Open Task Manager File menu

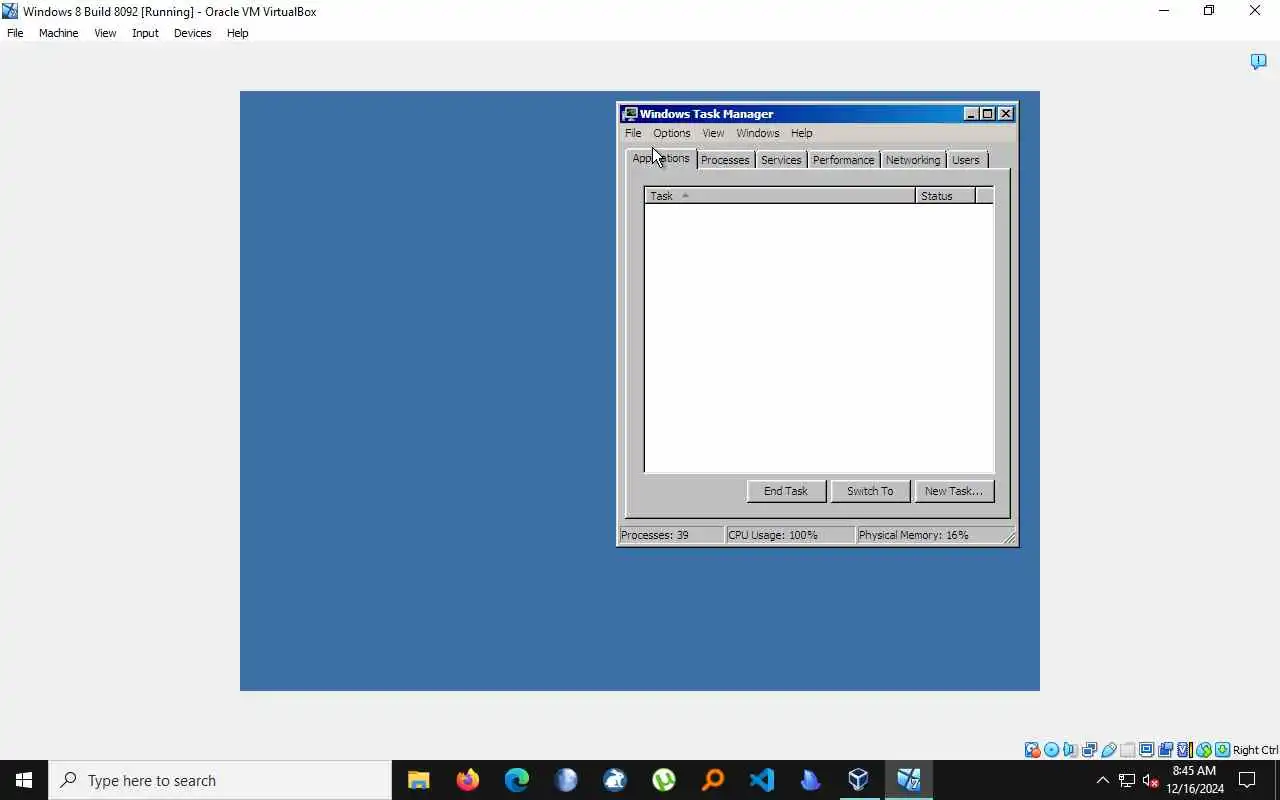click(633, 133)
